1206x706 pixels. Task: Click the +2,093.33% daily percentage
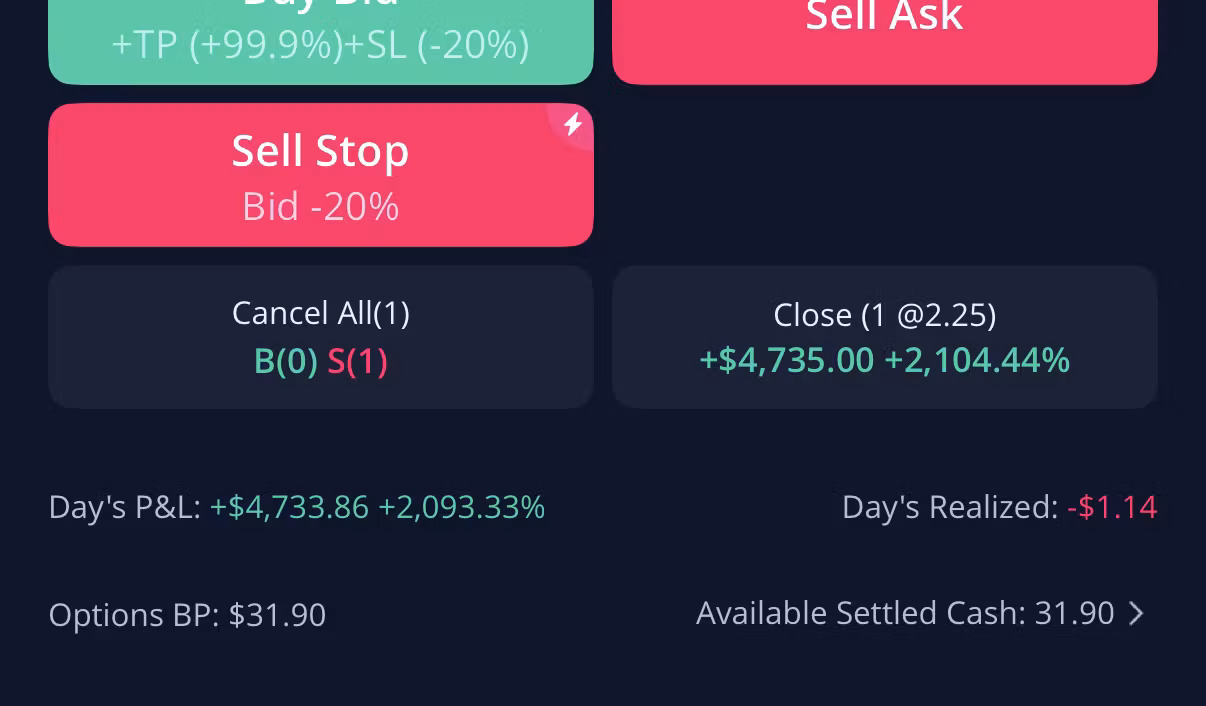(461, 508)
